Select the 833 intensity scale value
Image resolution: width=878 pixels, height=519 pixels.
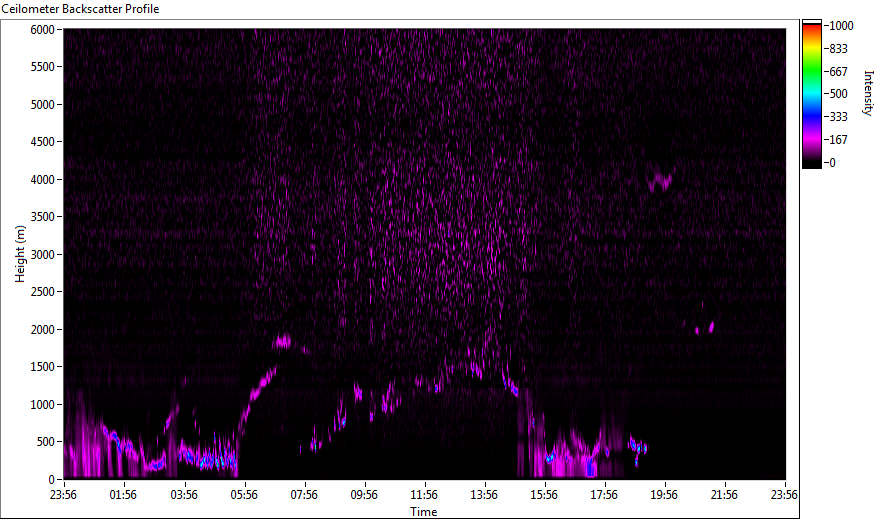(x=838, y=49)
